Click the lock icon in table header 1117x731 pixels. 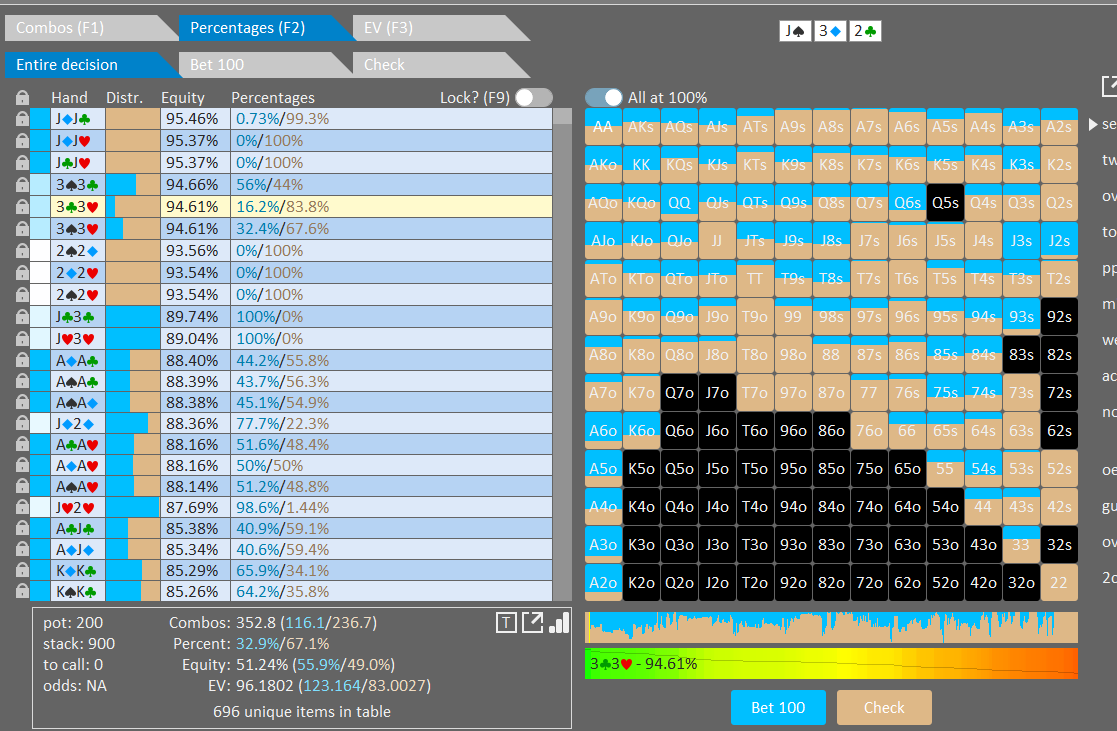pos(22,97)
